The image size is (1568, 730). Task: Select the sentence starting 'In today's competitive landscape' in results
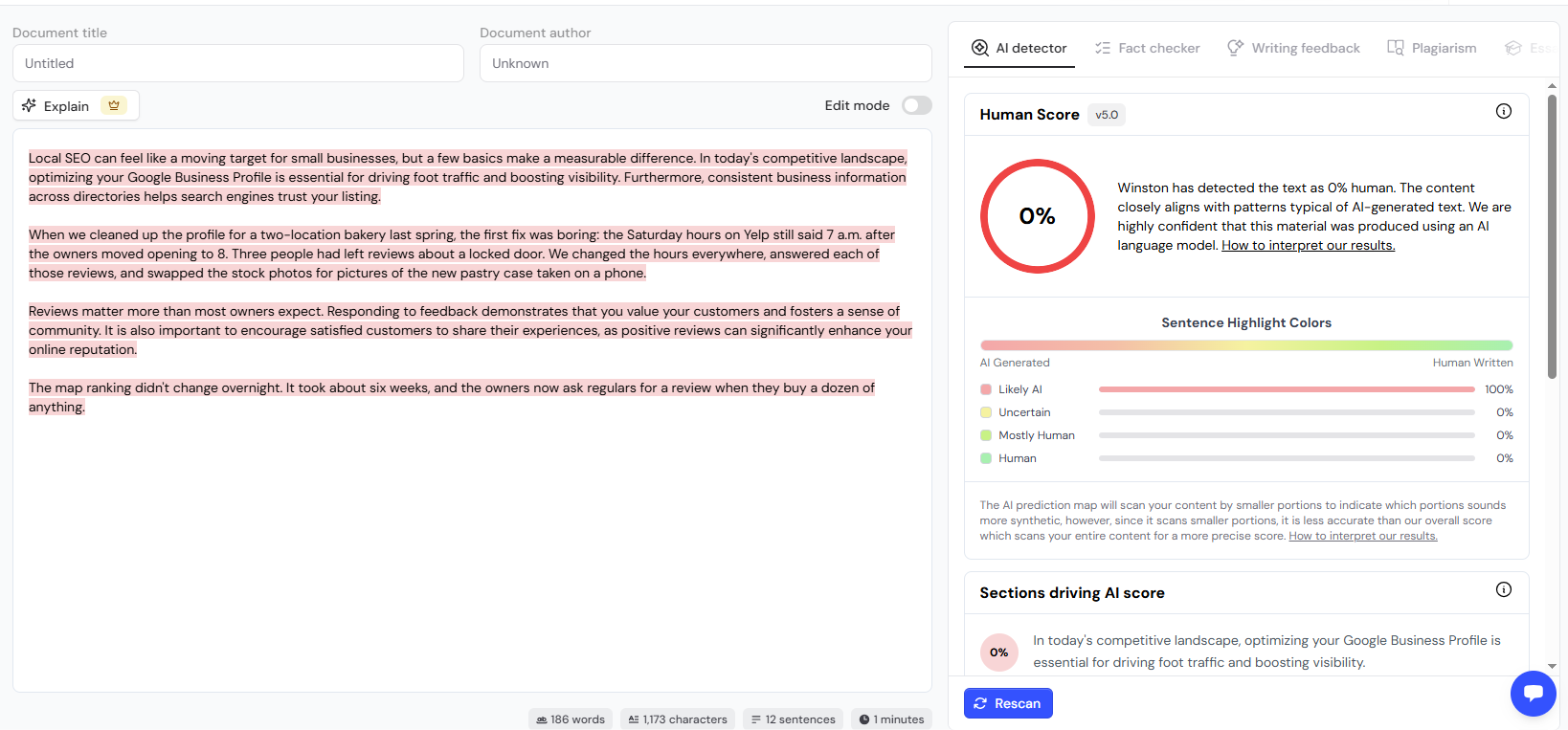click(1266, 652)
